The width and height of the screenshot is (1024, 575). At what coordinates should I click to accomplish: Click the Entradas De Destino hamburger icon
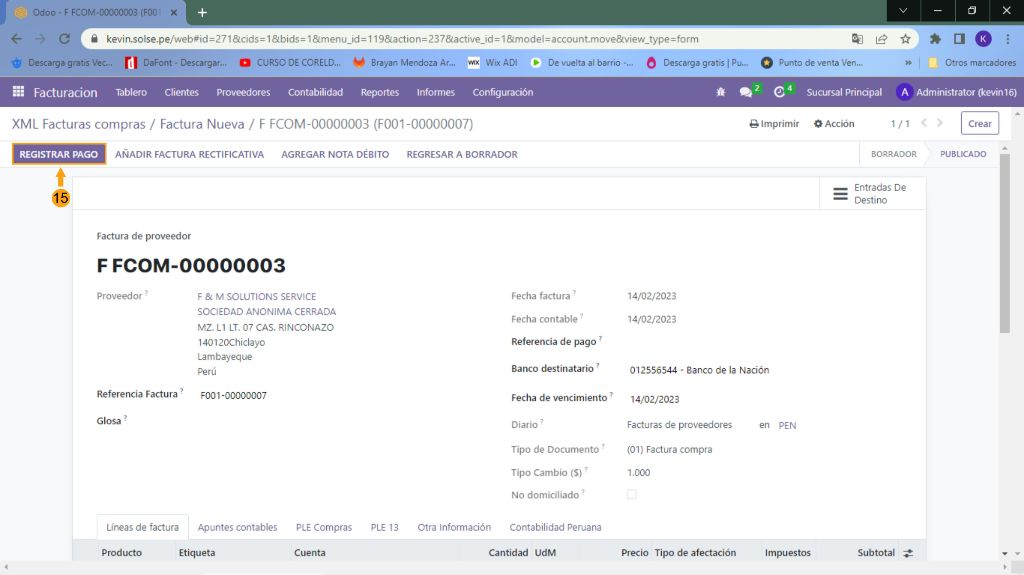coord(839,194)
